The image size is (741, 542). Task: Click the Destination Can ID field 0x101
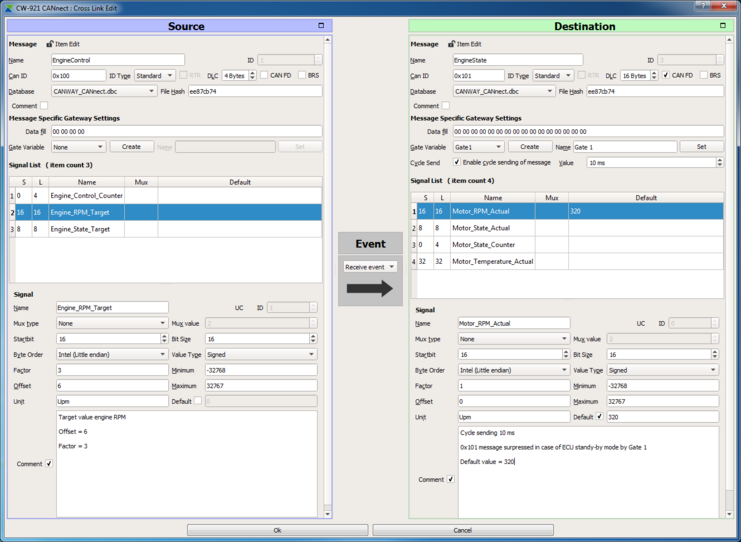[477, 76]
